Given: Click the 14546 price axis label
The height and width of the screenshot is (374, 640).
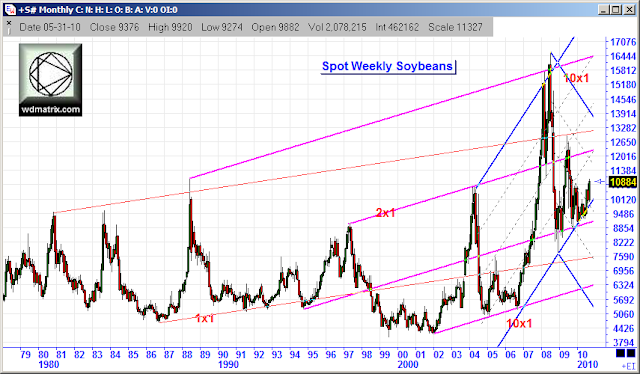Looking at the screenshot, I should [x=622, y=100].
